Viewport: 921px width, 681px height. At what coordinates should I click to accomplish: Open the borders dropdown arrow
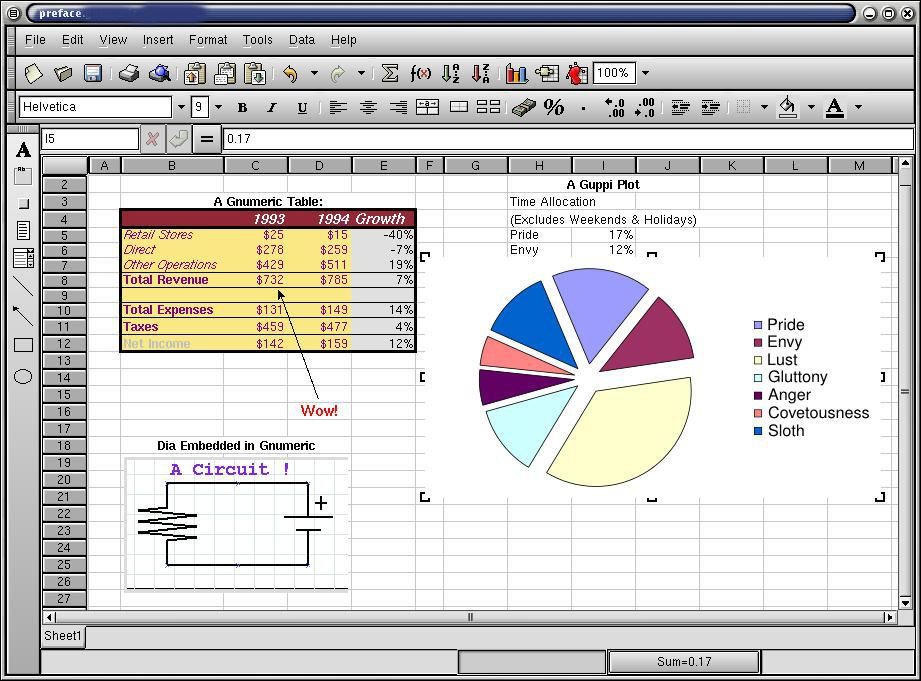(x=764, y=107)
